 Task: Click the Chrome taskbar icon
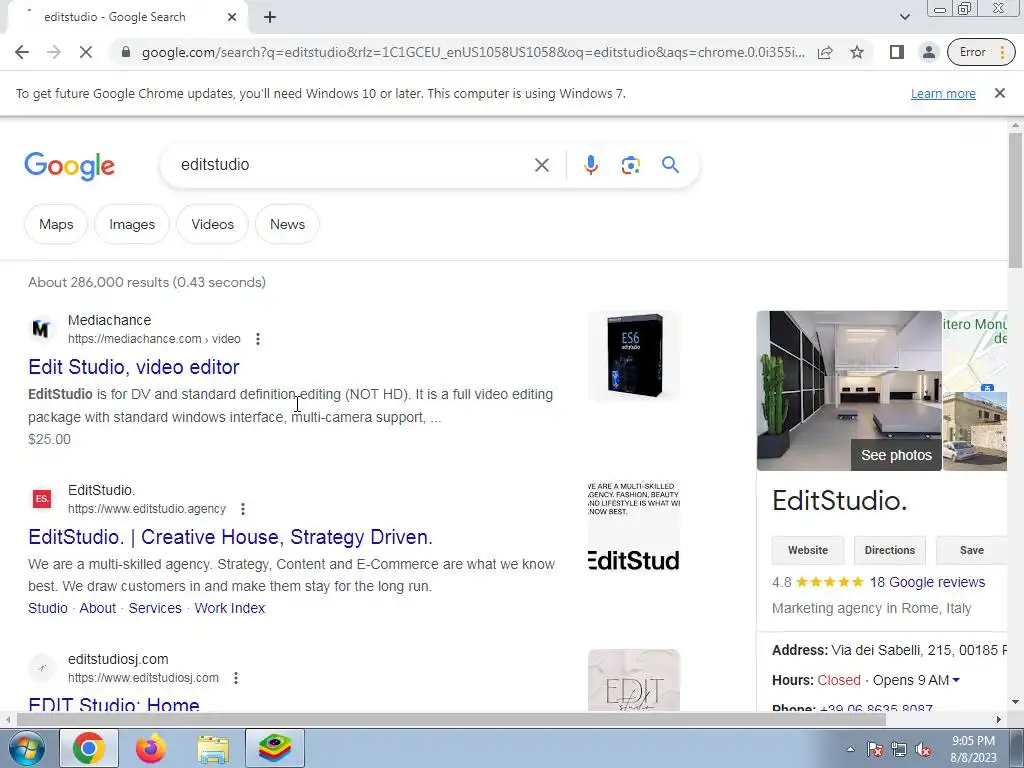coord(89,748)
